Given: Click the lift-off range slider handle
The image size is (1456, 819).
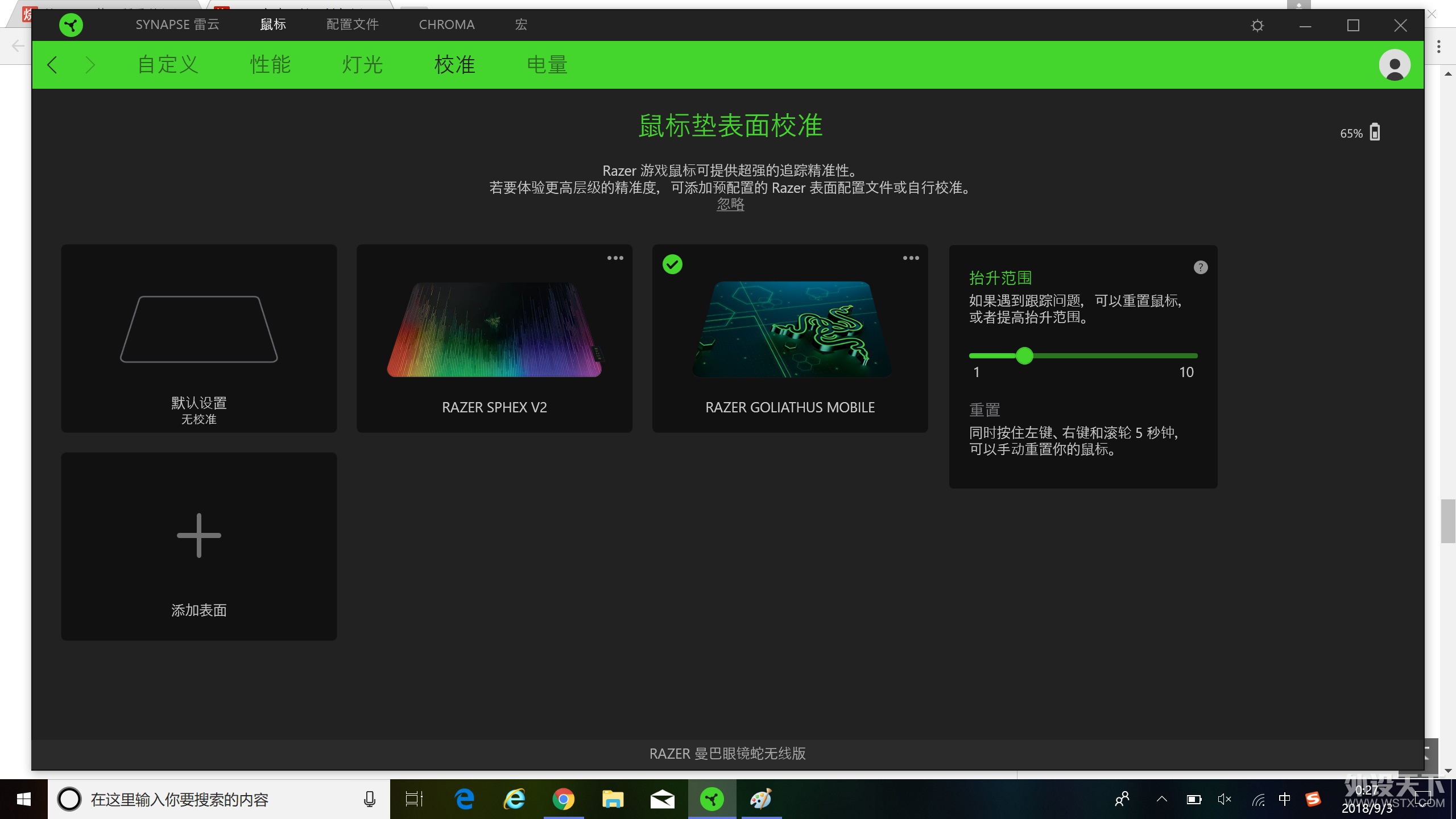Looking at the screenshot, I should pyautogui.click(x=1024, y=356).
